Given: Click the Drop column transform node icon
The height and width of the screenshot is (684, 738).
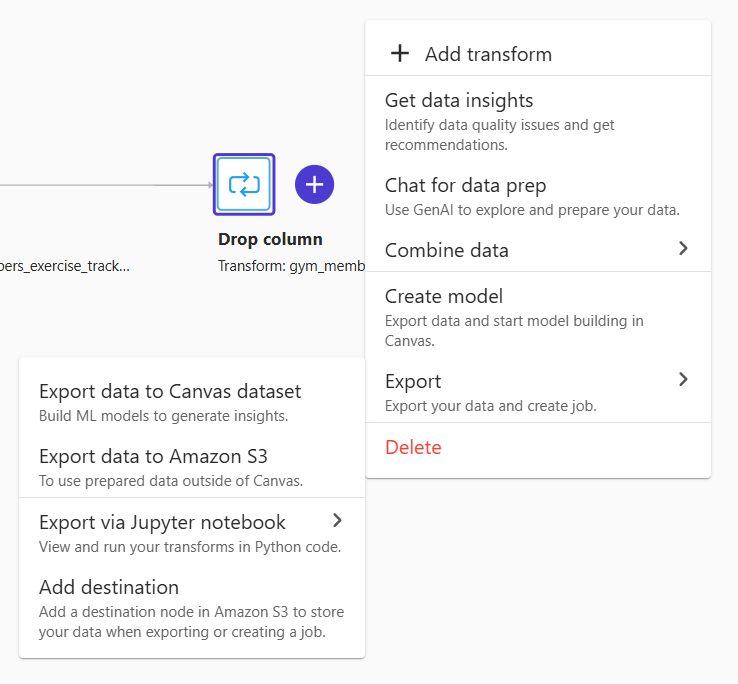Looking at the screenshot, I should click(244, 185).
